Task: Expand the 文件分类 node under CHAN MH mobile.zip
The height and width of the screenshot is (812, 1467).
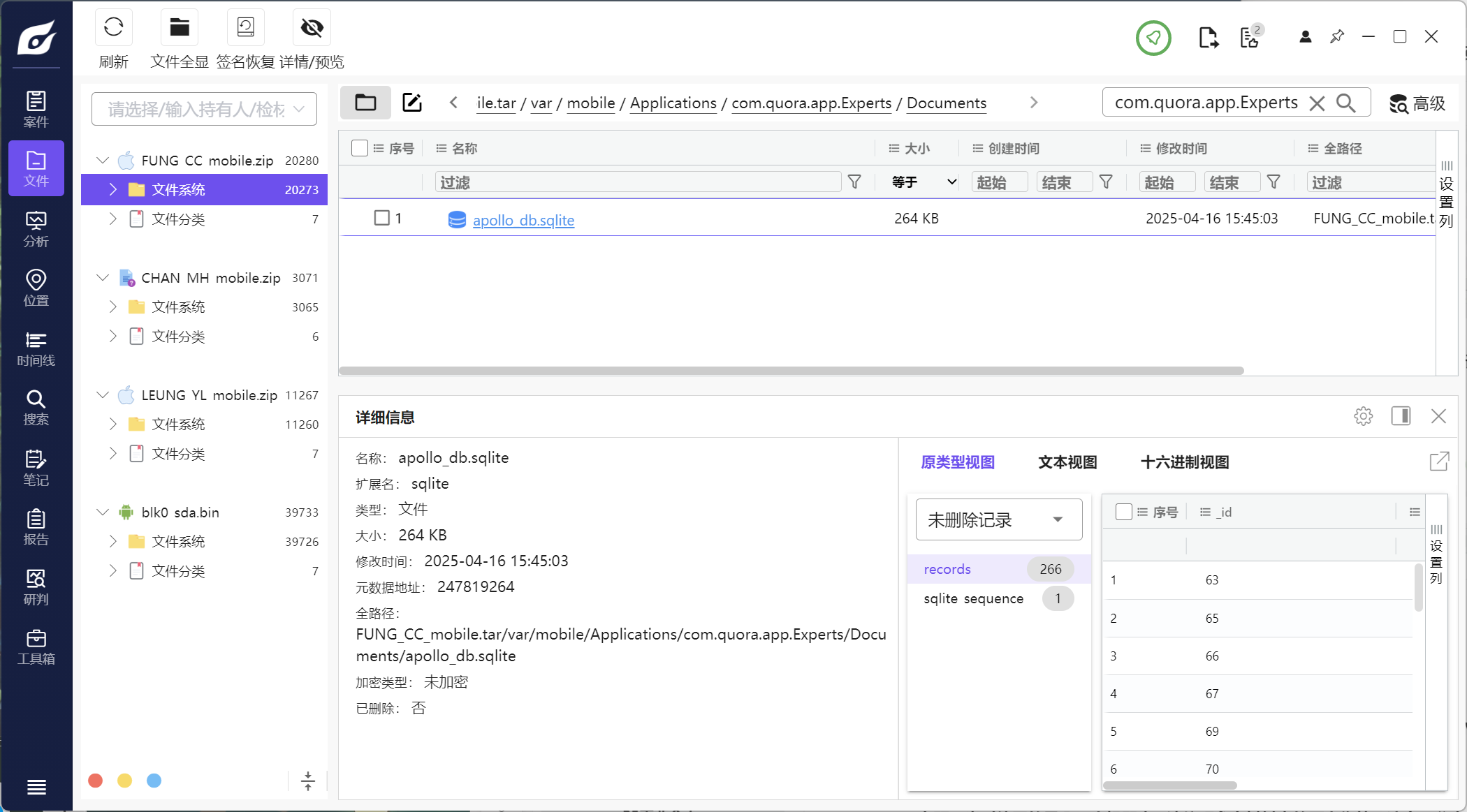Action: [113, 336]
